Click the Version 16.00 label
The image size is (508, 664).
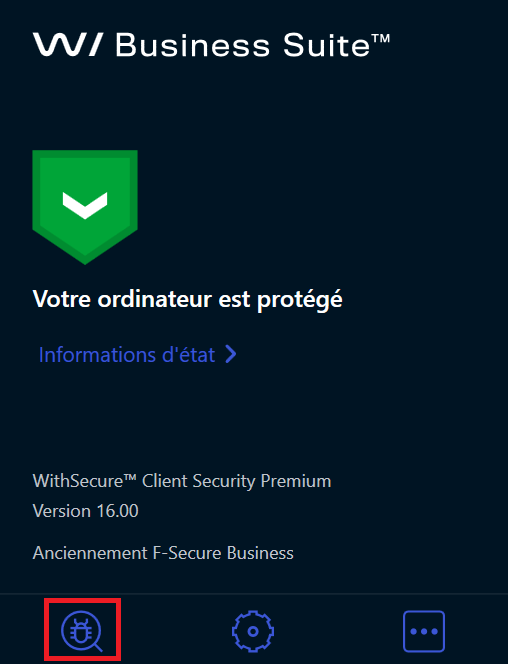coord(86,511)
